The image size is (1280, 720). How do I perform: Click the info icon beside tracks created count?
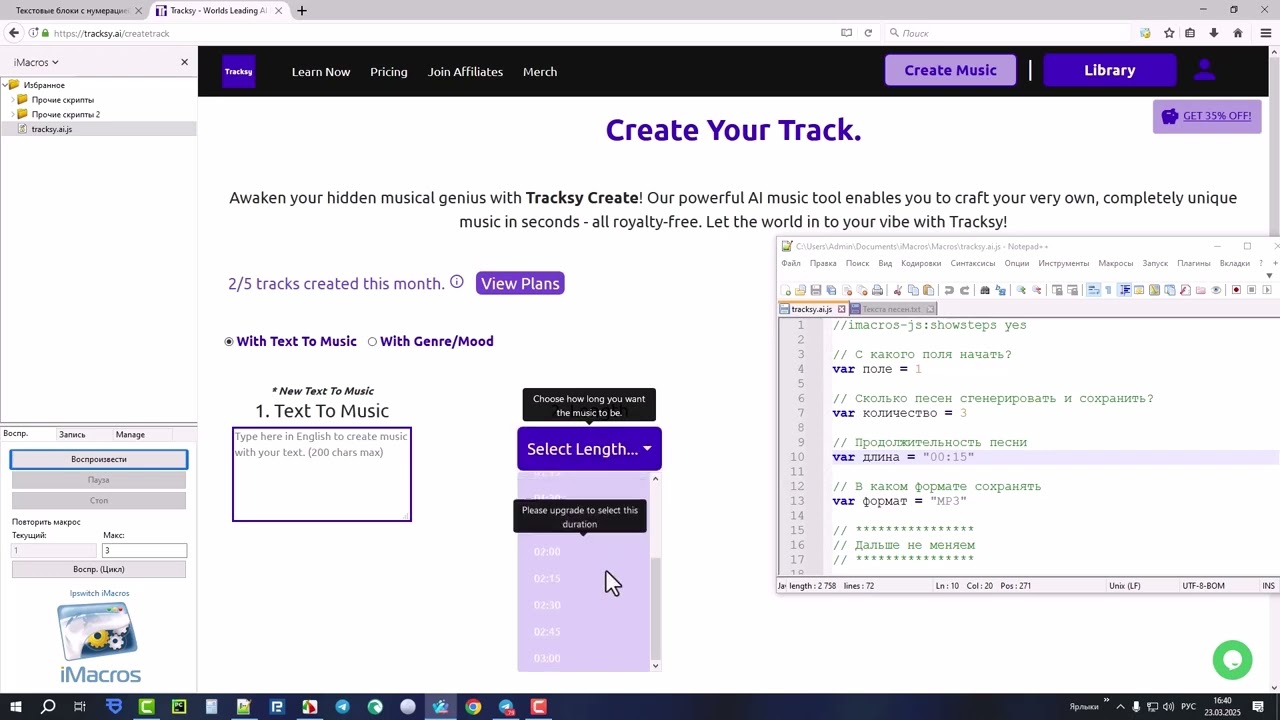coord(457,282)
